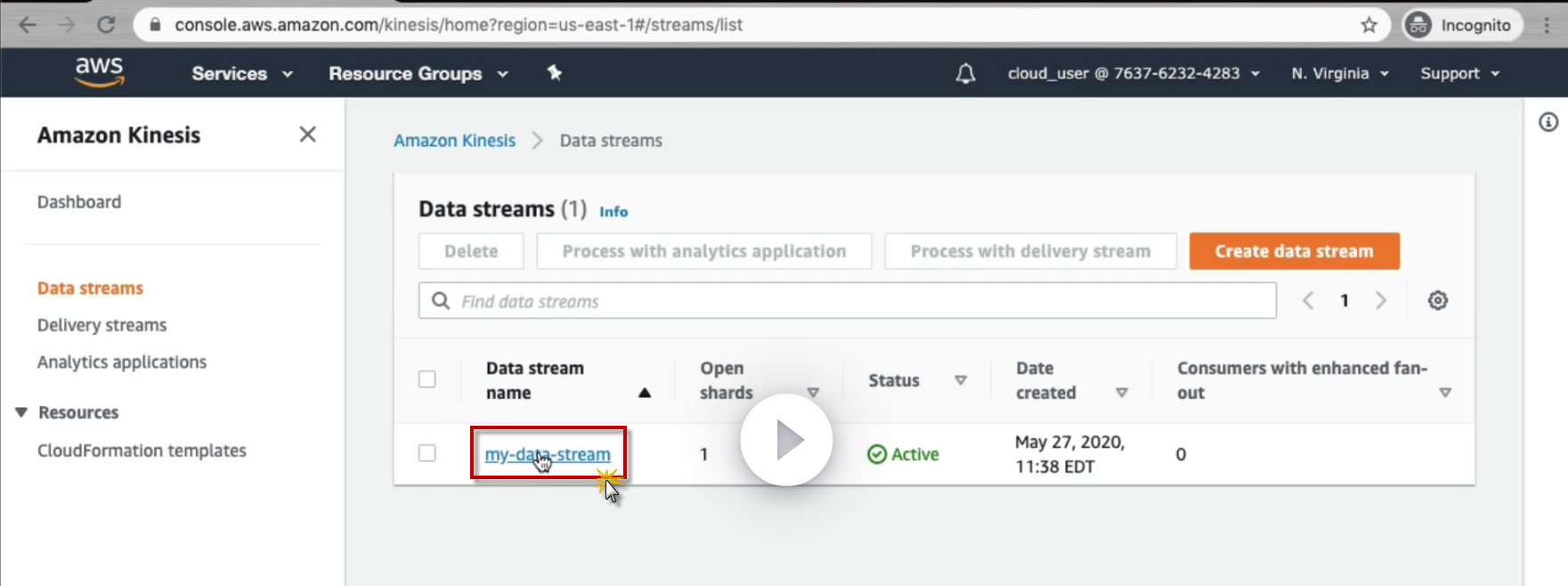The width and height of the screenshot is (1568, 586).
Task: Sort by Status column arrow
Action: point(961,380)
